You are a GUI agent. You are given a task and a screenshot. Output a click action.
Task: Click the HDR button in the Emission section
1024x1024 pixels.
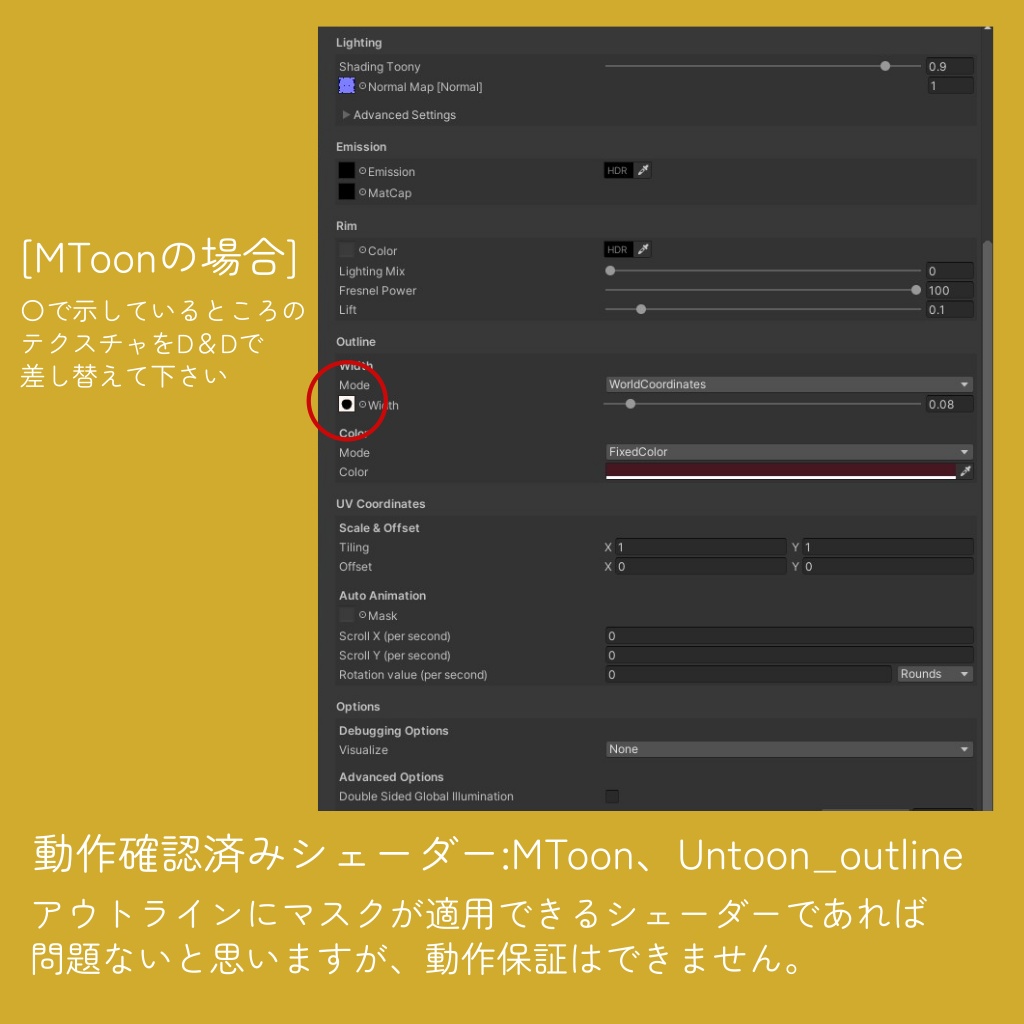tap(618, 171)
